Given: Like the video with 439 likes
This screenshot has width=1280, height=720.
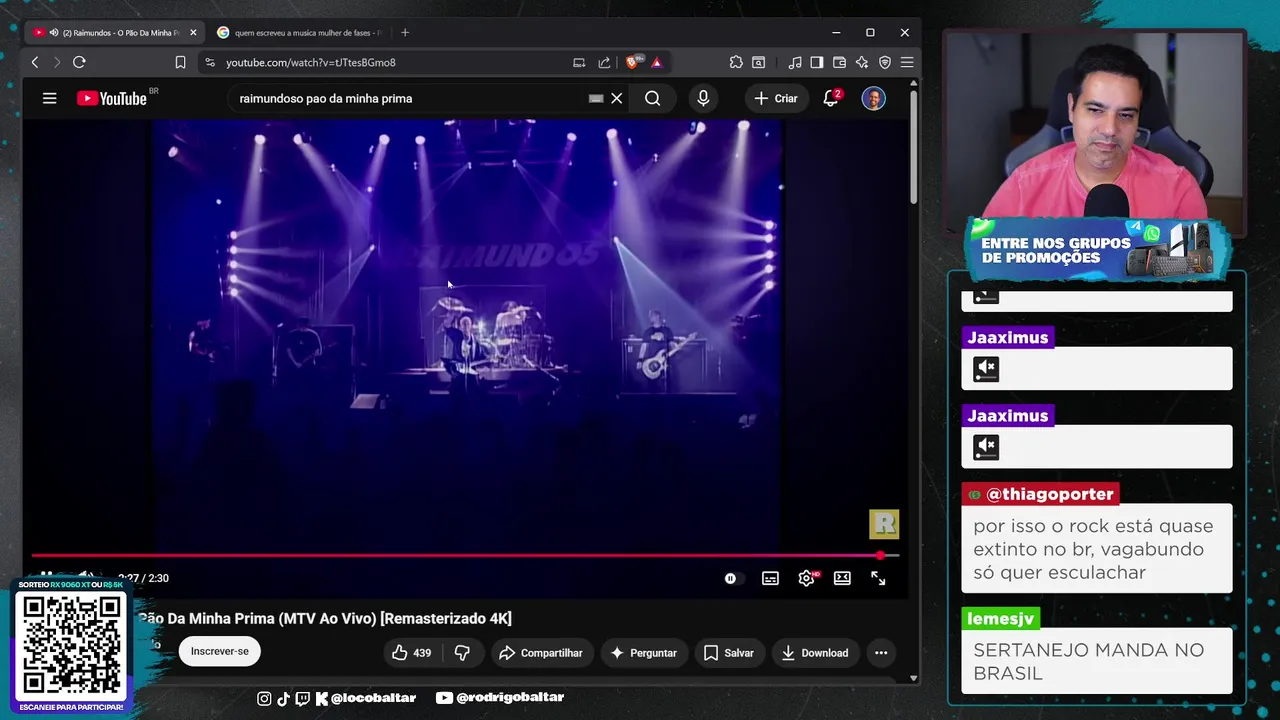Looking at the screenshot, I should point(411,653).
